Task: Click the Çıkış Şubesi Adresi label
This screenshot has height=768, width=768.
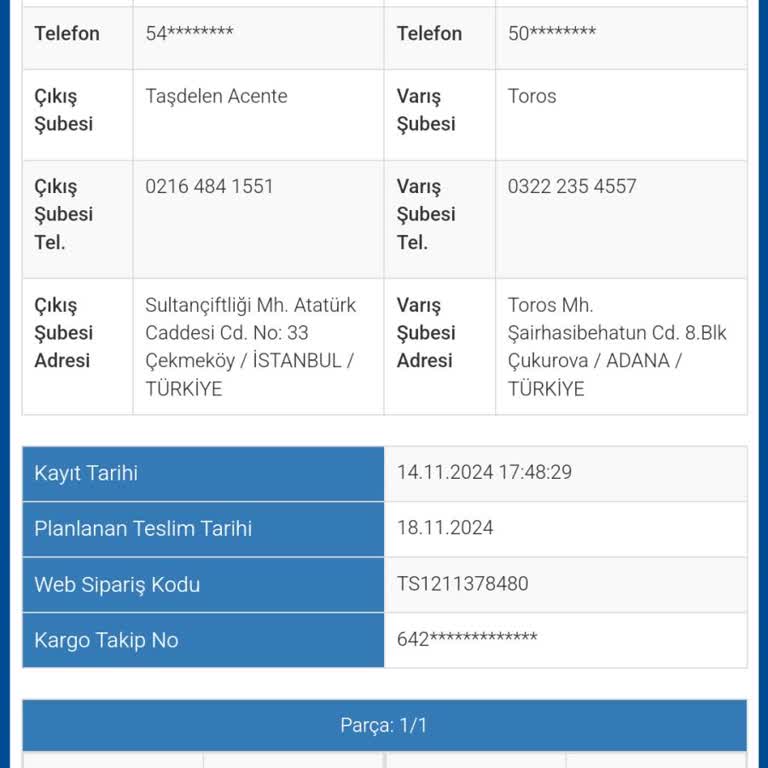Action: (64, 333)
